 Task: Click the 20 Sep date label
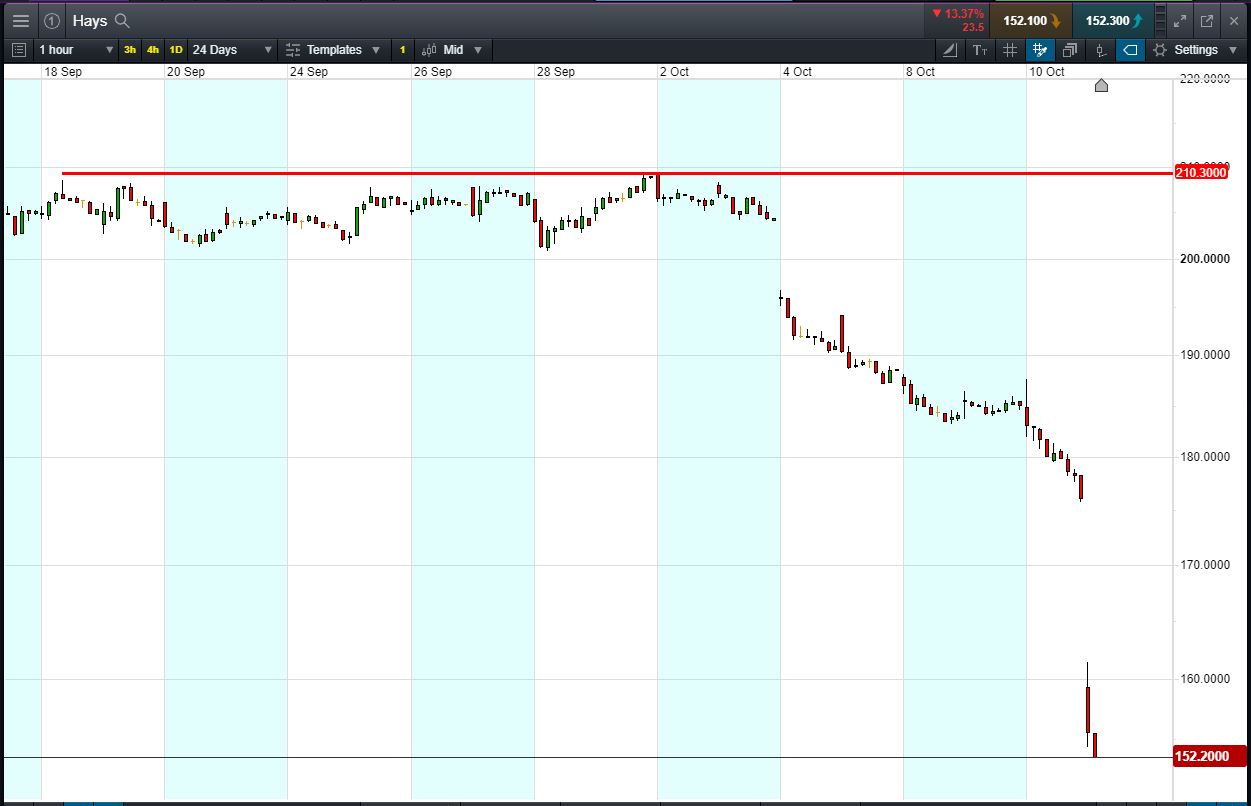click(186, 72)
